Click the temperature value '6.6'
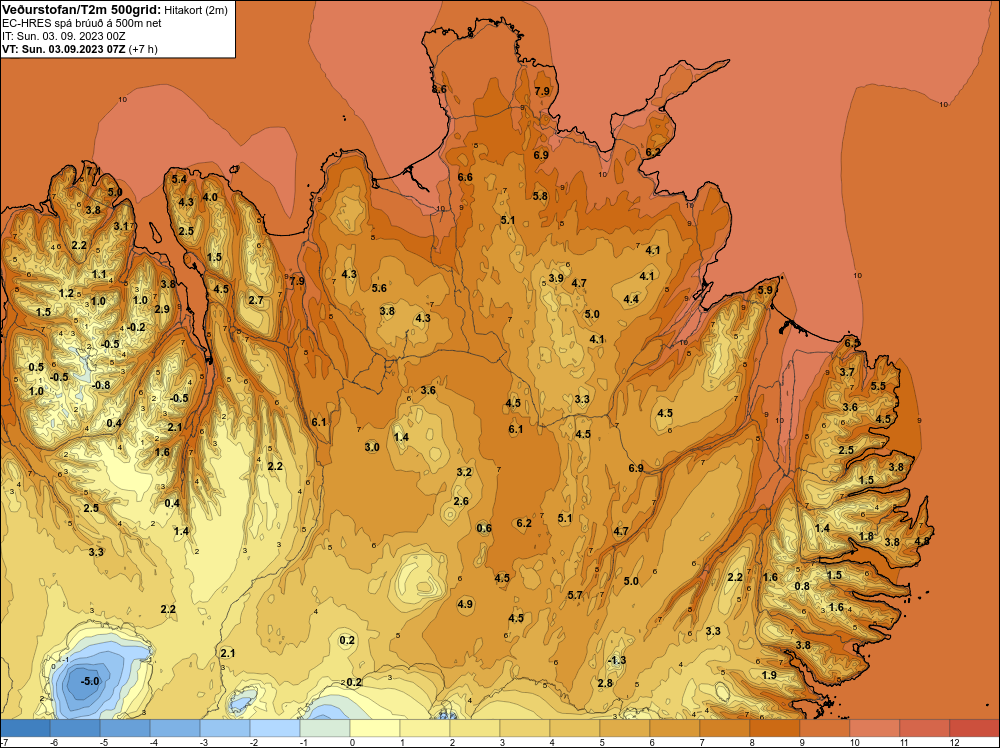Image resolution: width=1000 pixels, height=748 pixels. point(465,177)
